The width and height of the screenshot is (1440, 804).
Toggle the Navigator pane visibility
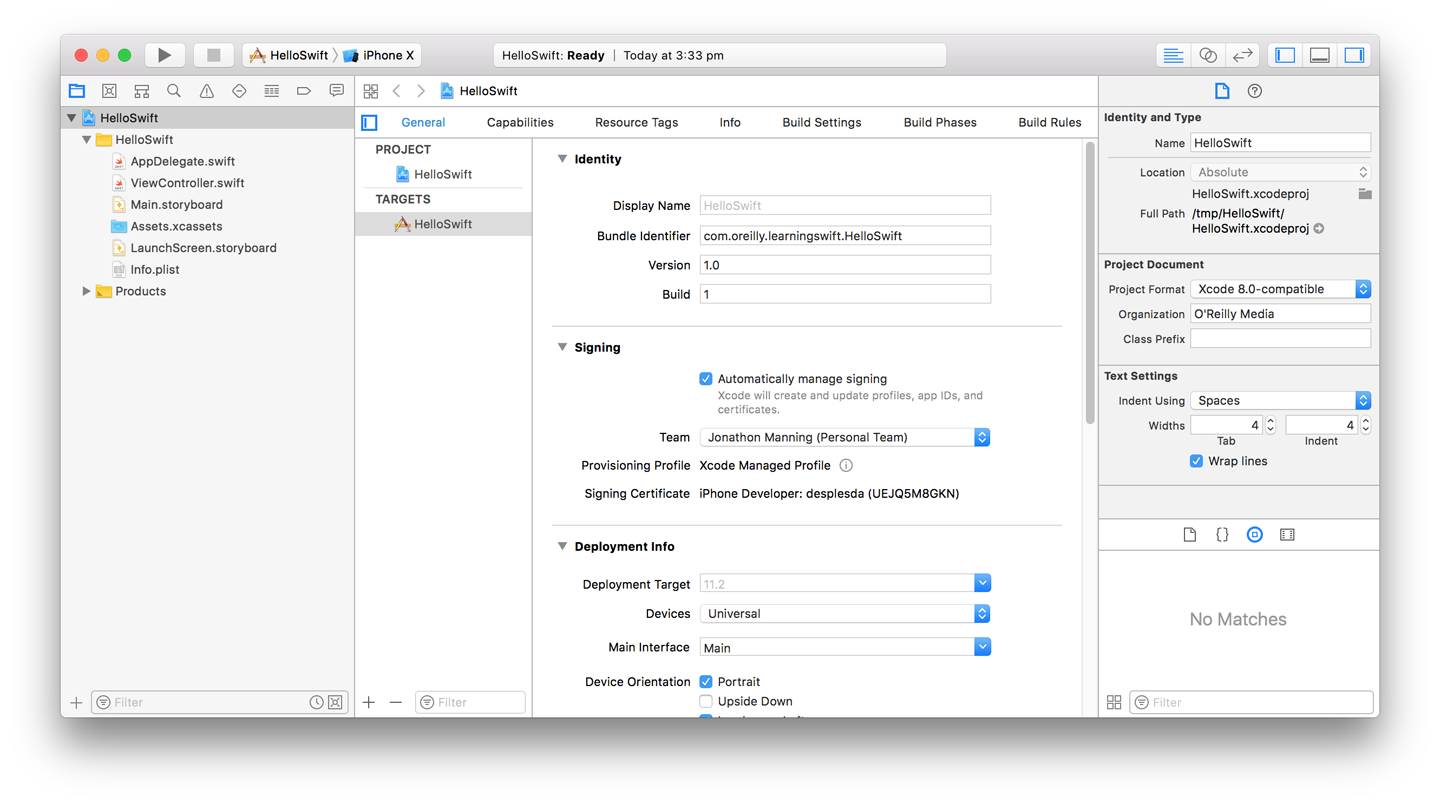(x=1285, y=55)
